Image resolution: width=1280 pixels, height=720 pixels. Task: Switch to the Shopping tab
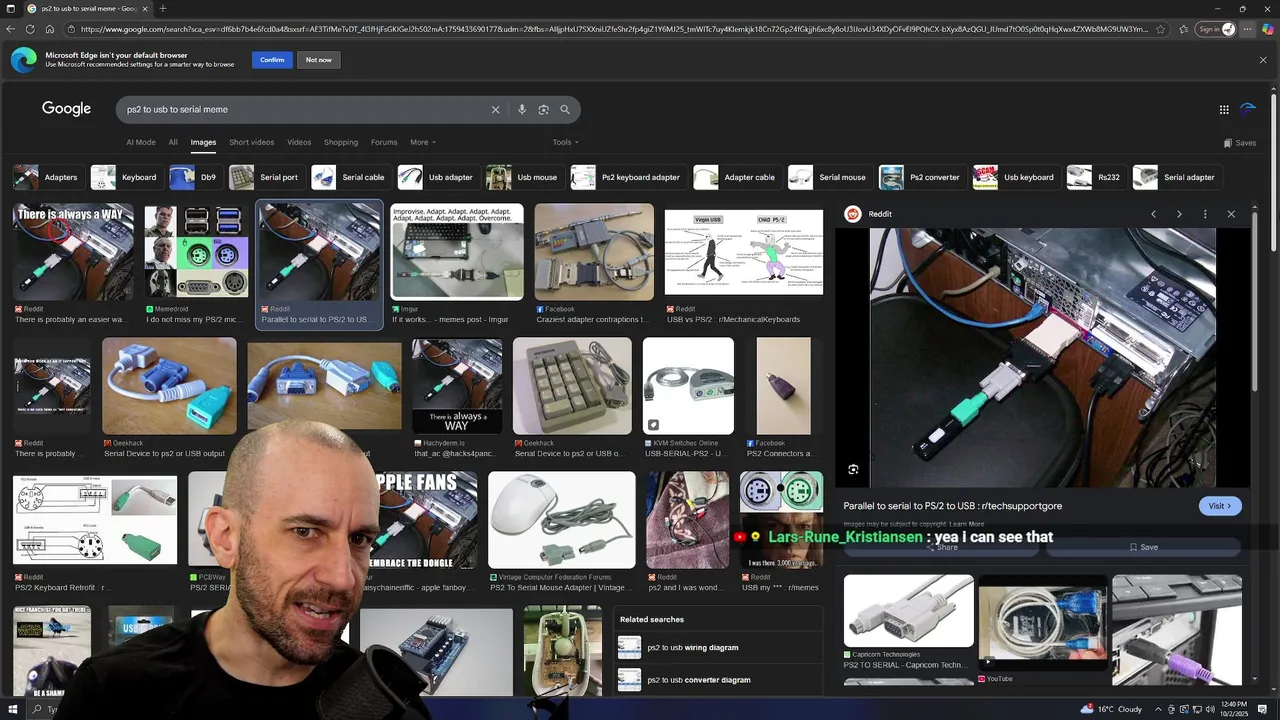point(341,142)
